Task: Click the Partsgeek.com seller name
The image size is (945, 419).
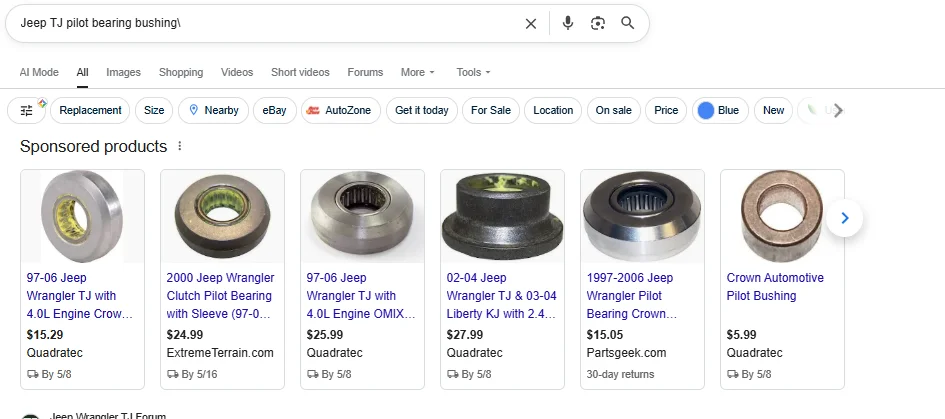Action: click(x=626, y=353)
